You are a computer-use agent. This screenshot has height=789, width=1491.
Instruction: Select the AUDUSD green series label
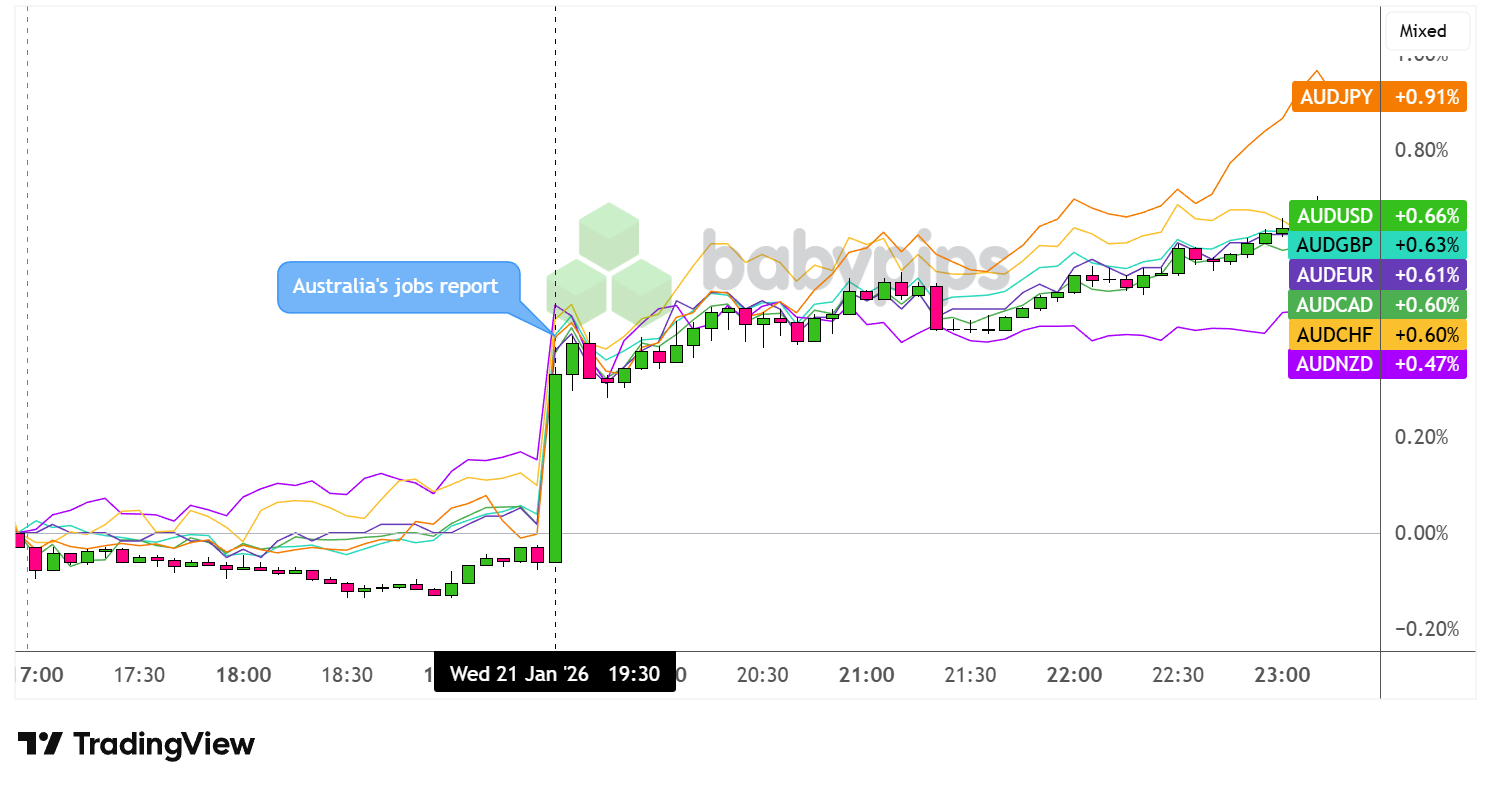click(x=1335, y=215)
